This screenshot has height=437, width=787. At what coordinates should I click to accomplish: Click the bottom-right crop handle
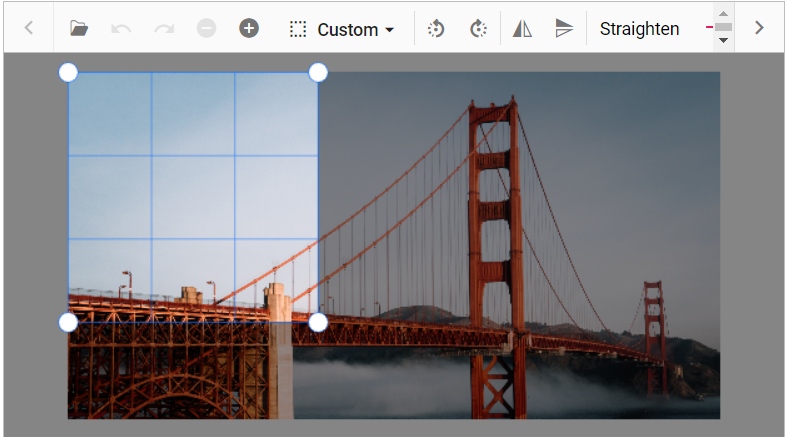click(318, 323)
